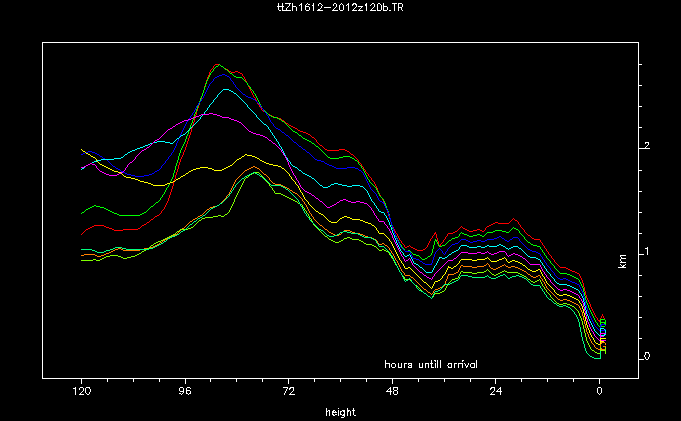Click the red 'A' trajectory end marker
Screen dimensions: 681x421
point(602,318)
